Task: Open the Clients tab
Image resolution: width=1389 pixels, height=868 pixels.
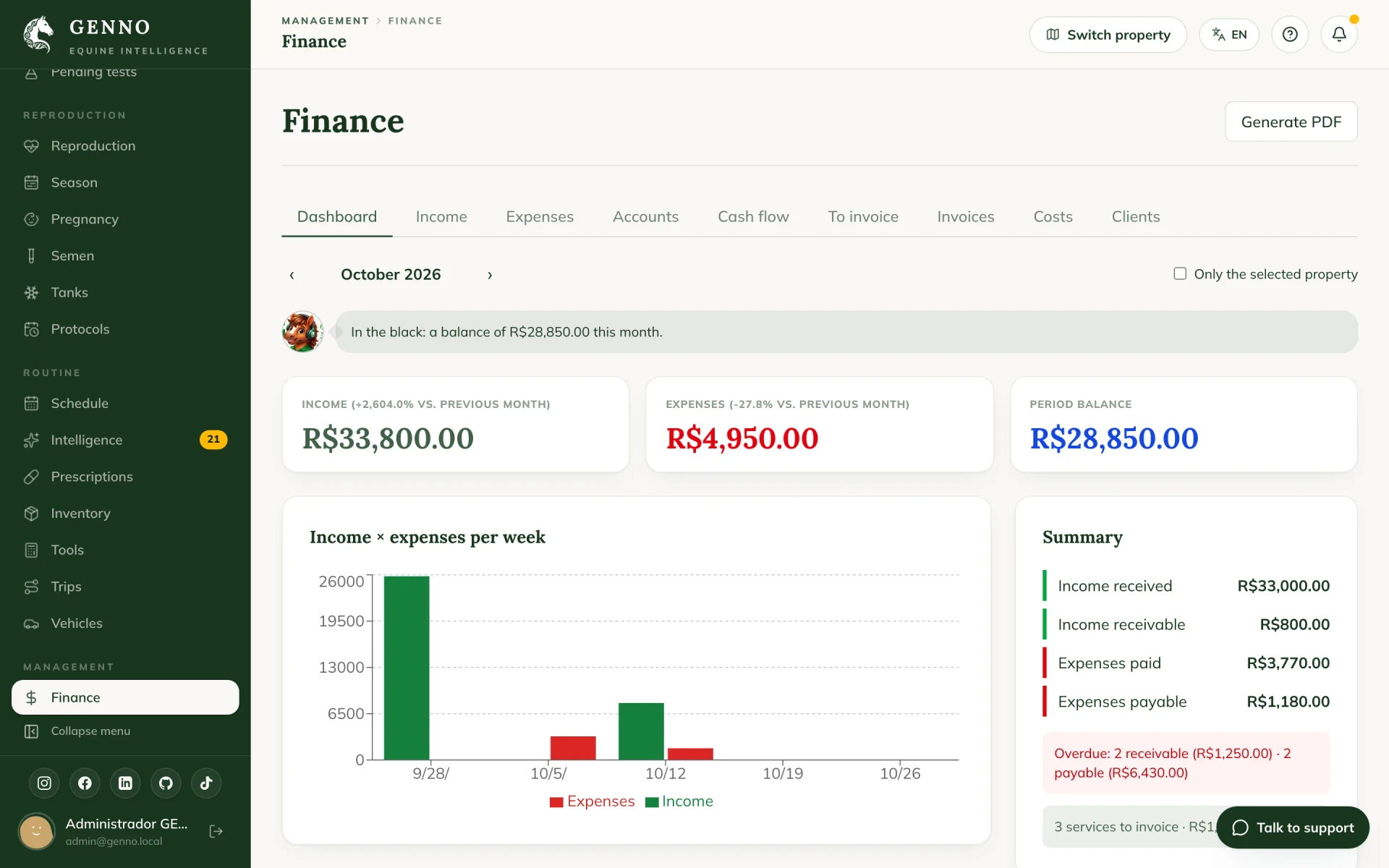Action: tap(1136, 217)
